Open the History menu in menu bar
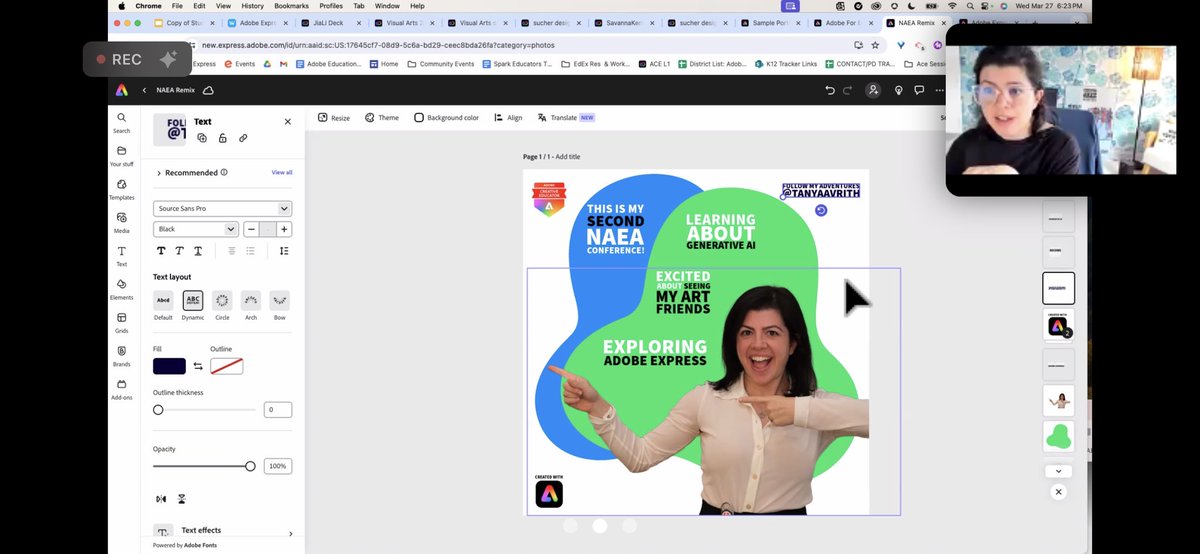This screenshot has height=554, width=1200. click(252, 6)
